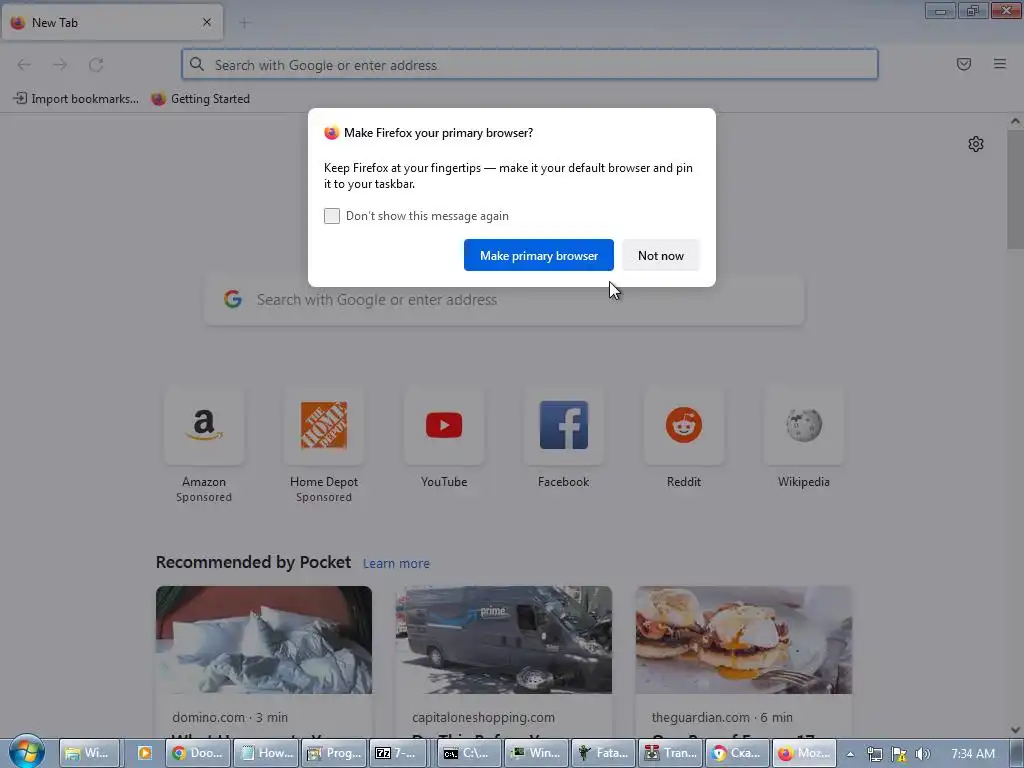Switch to the Ска... Chrome taskbar item
The image size is (1024, 768).
(x=738, y=753)
